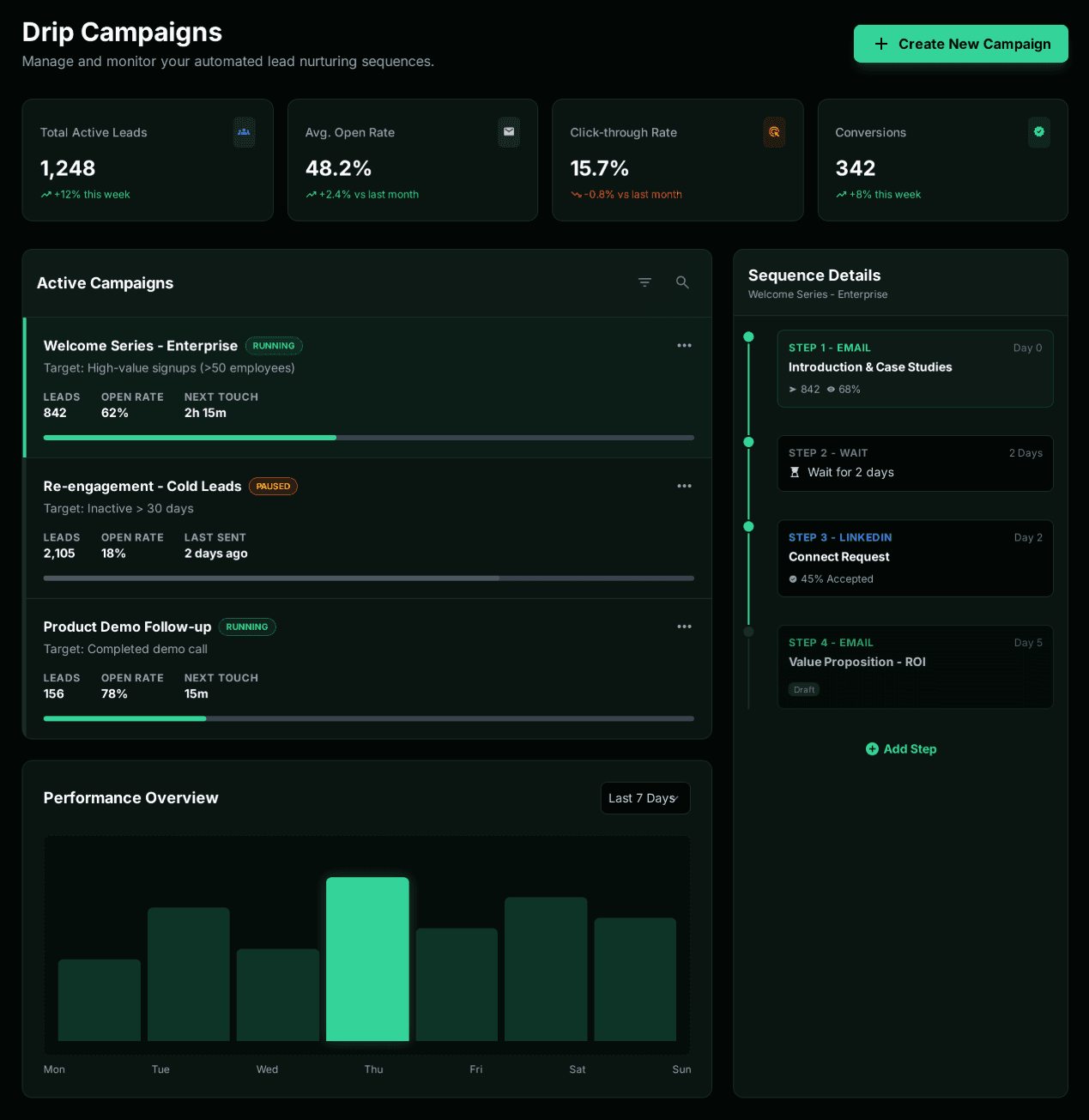Click the Welcome Series progress bar
This screenshot has height=1120, width=1089.
click(368, 438)
